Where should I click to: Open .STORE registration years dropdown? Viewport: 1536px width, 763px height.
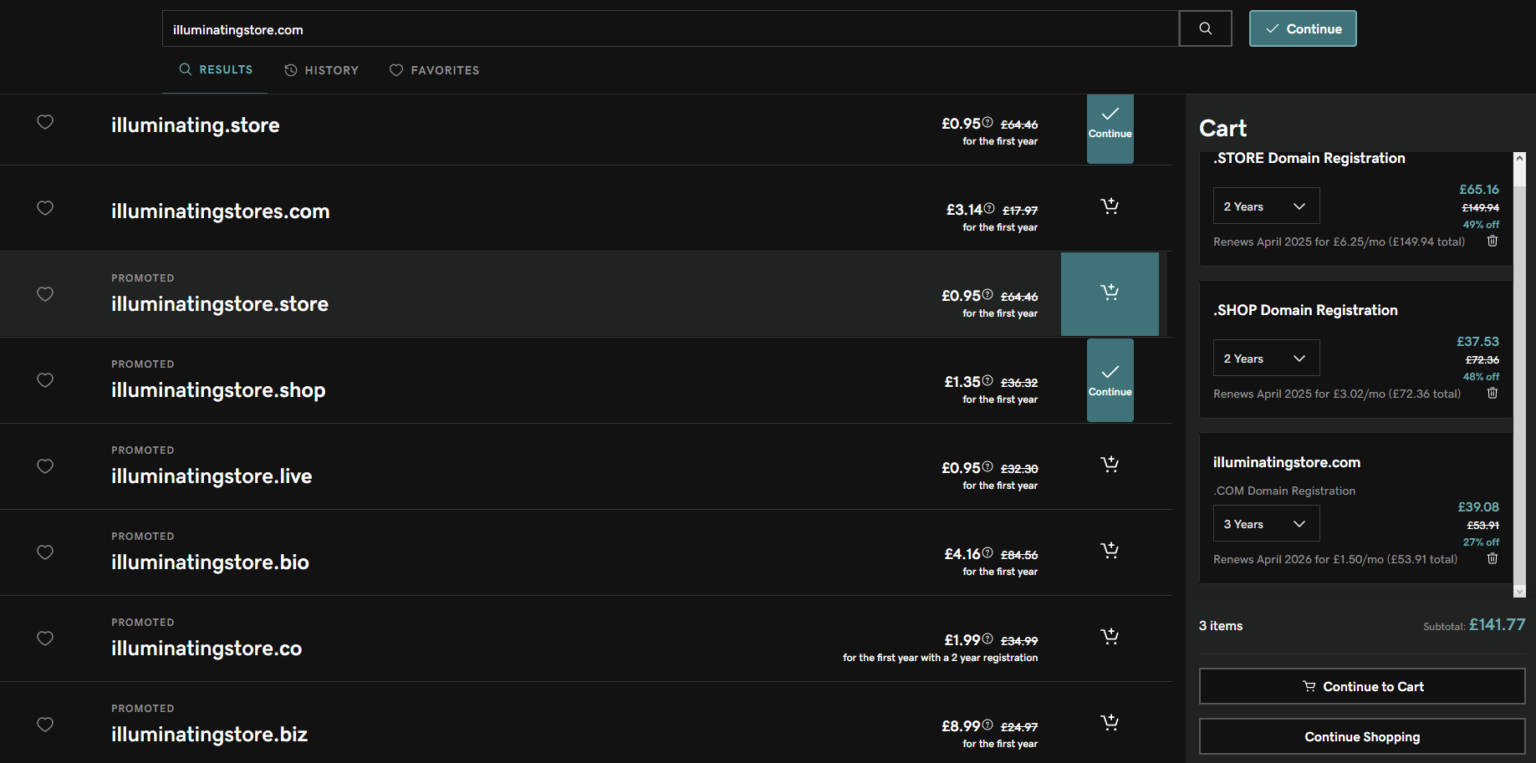click(1266, 206)
